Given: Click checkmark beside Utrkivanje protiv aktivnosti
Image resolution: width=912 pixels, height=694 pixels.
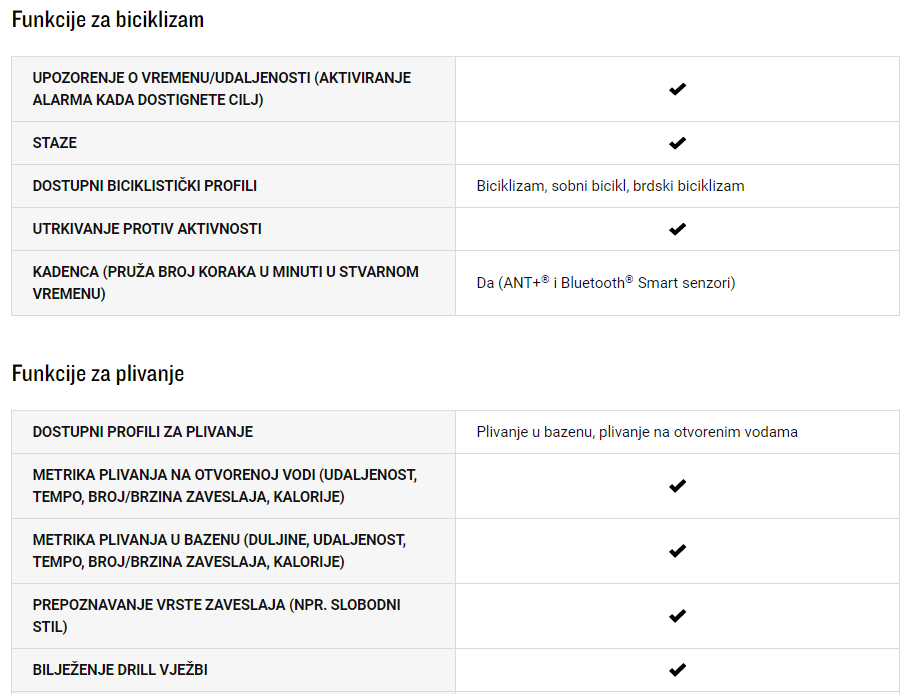Looking at the screenshot, I should (677, 229).
